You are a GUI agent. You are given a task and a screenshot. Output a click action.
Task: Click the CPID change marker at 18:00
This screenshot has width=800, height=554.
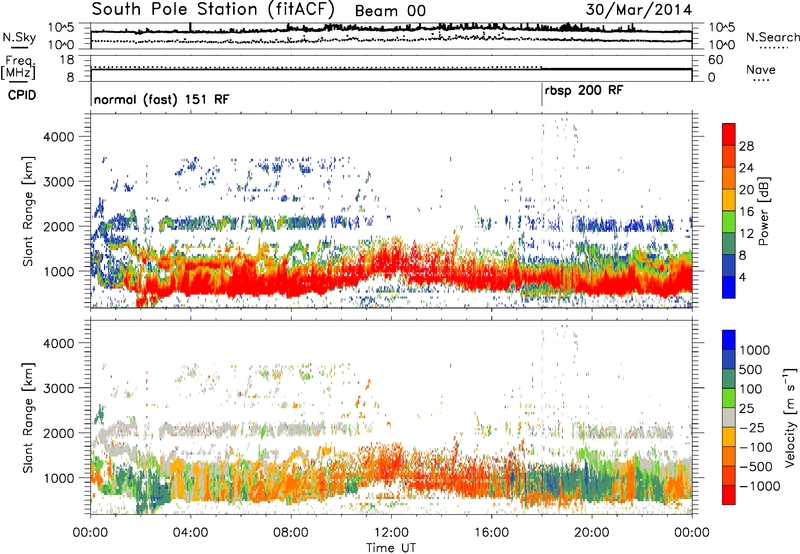click(x=541, y=94)
